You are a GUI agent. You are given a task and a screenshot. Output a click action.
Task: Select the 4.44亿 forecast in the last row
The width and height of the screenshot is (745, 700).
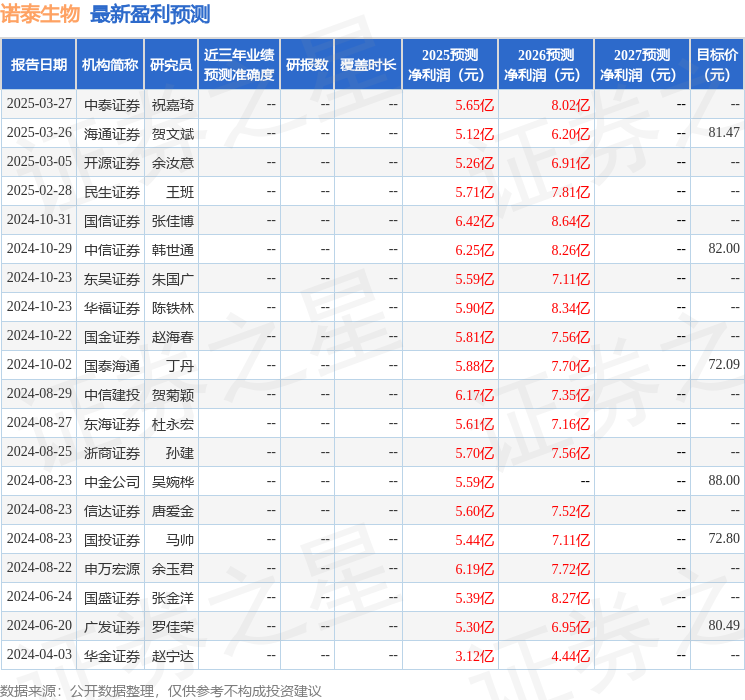tap(570, 655)
